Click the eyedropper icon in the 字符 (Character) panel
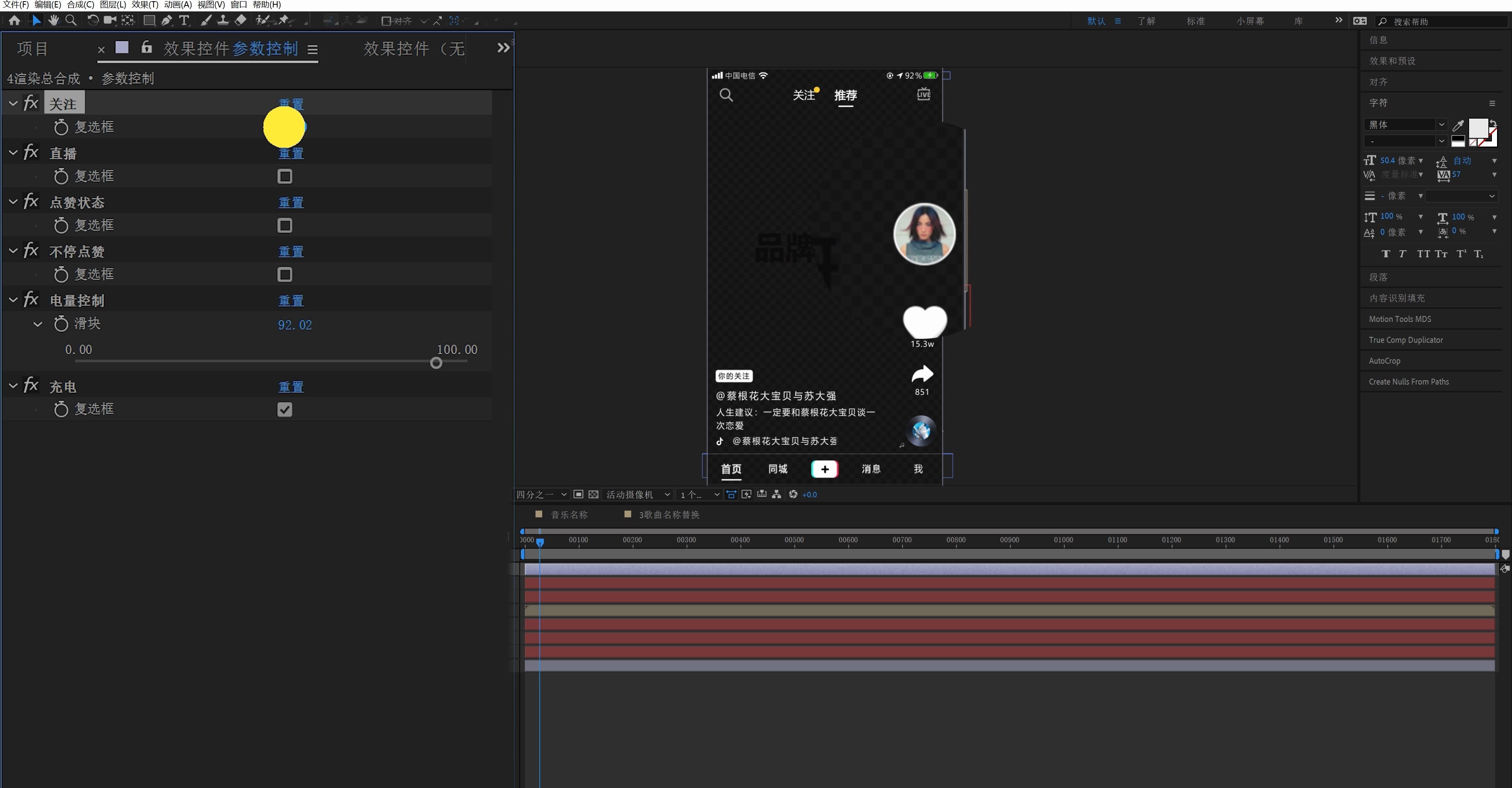This screenshot has width=1512, height=788. [1458, 125]
